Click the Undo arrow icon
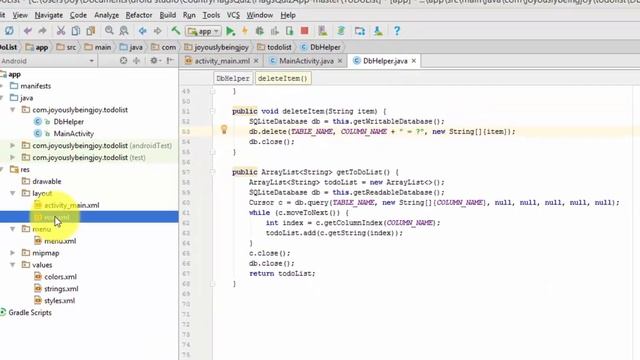 [x=28, y=31]
